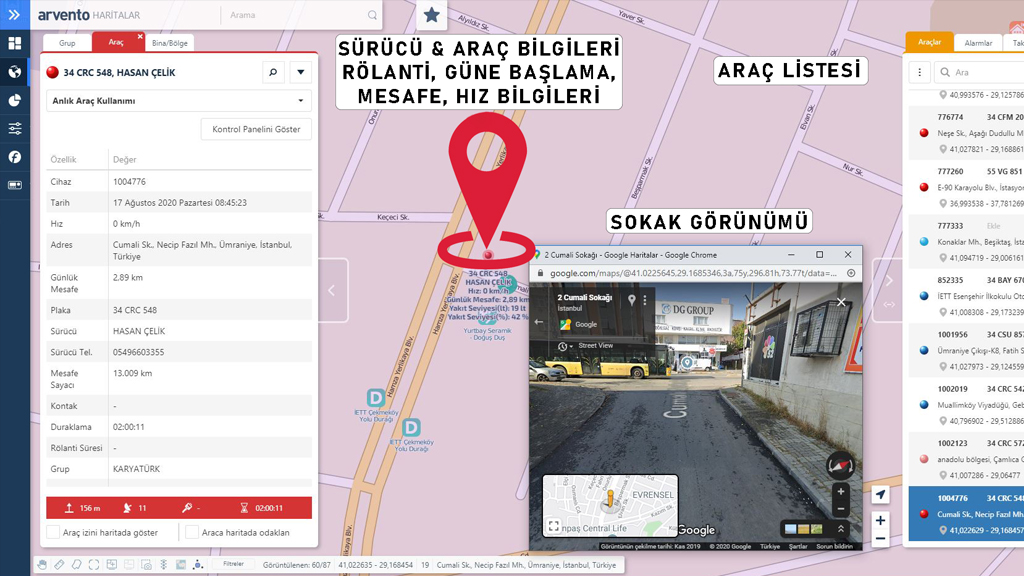
Task: Click the map screenshot camera tool
Action: tap(146, 565)
